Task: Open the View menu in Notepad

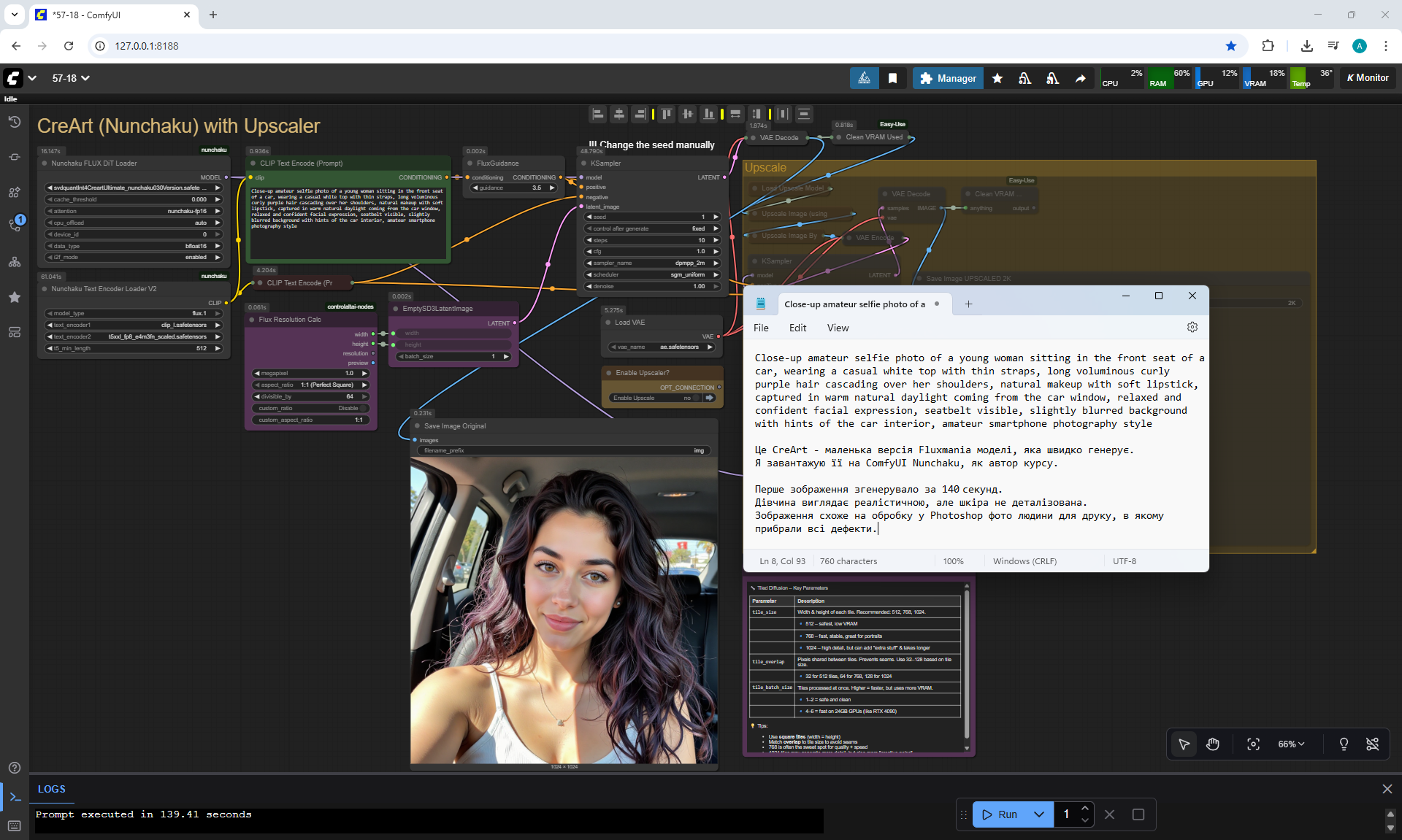Action: [x=838, y=328]
